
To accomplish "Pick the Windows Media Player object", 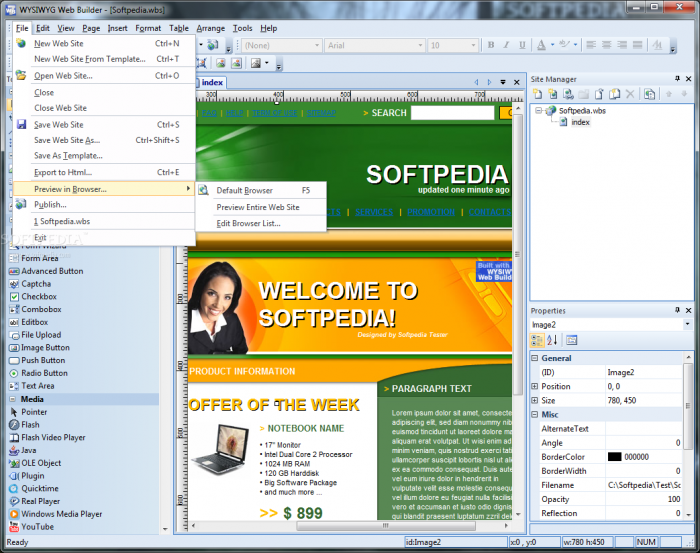I will coord(61,514).
